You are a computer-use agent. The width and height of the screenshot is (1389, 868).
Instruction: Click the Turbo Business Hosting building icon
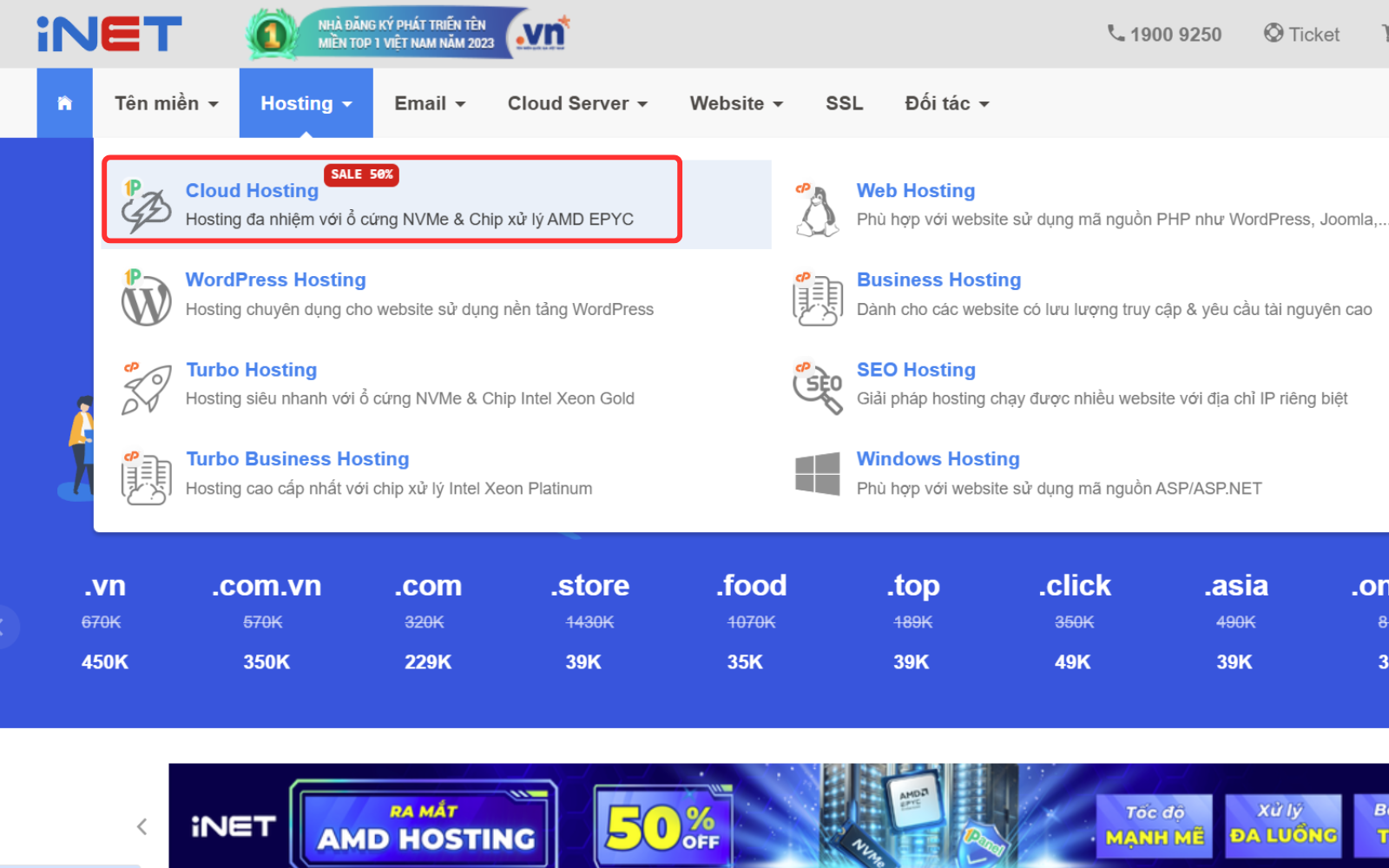pos(146,477)
